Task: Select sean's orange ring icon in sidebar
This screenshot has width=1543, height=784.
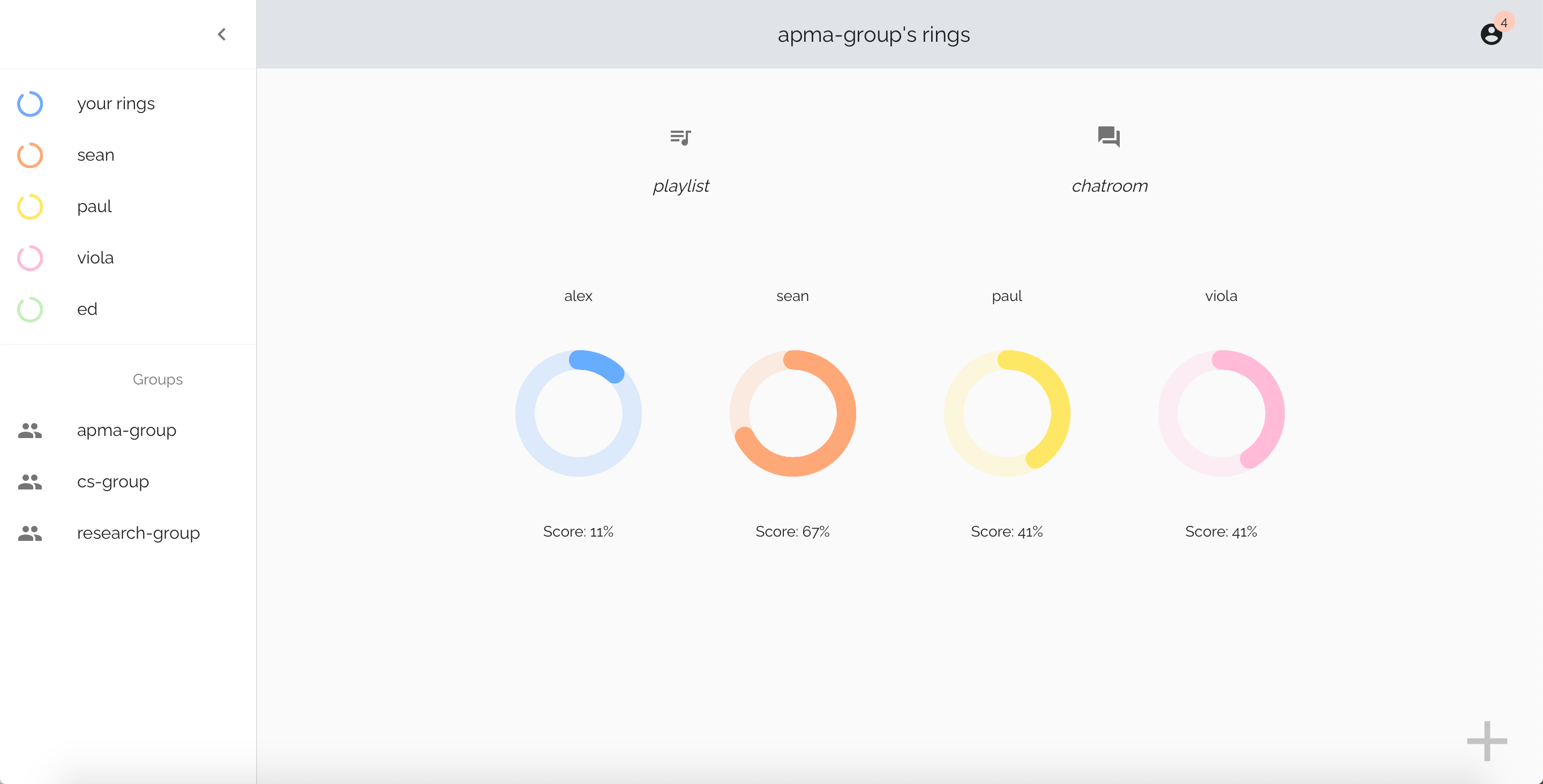Action: pyautogui.click(x=30, y=155)
